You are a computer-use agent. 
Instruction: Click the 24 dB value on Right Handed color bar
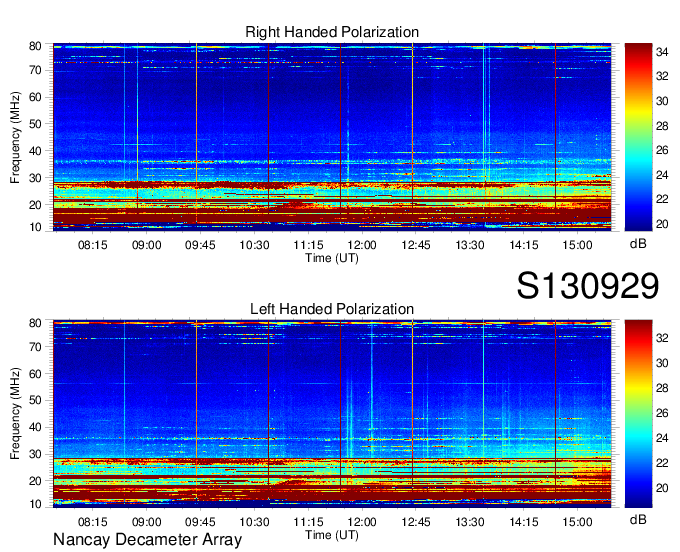tap(662, 175)
